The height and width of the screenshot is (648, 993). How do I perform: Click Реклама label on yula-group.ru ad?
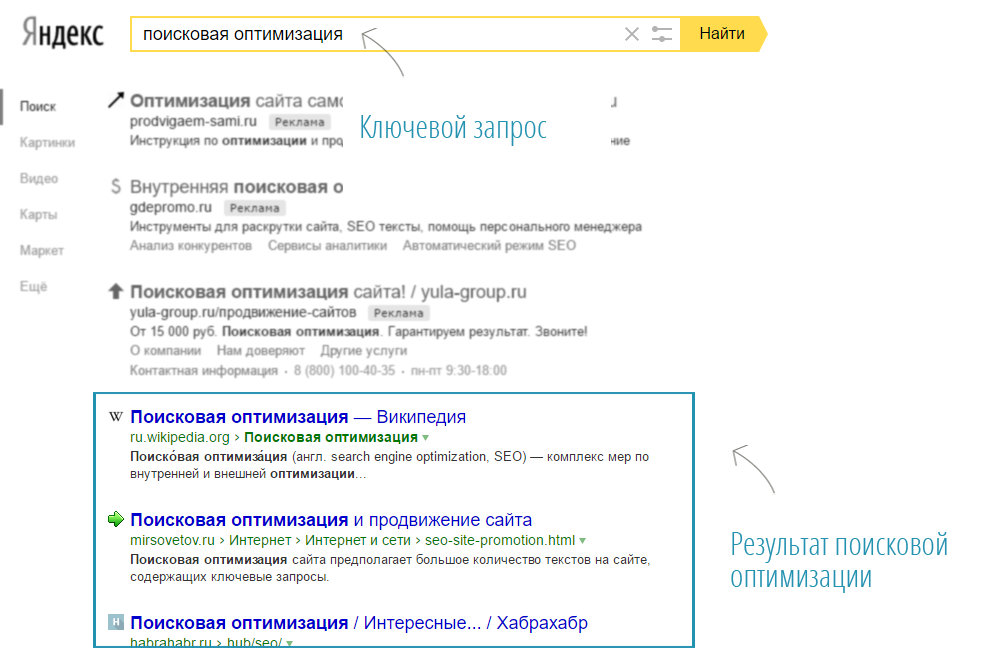click(x=399, y=313)
